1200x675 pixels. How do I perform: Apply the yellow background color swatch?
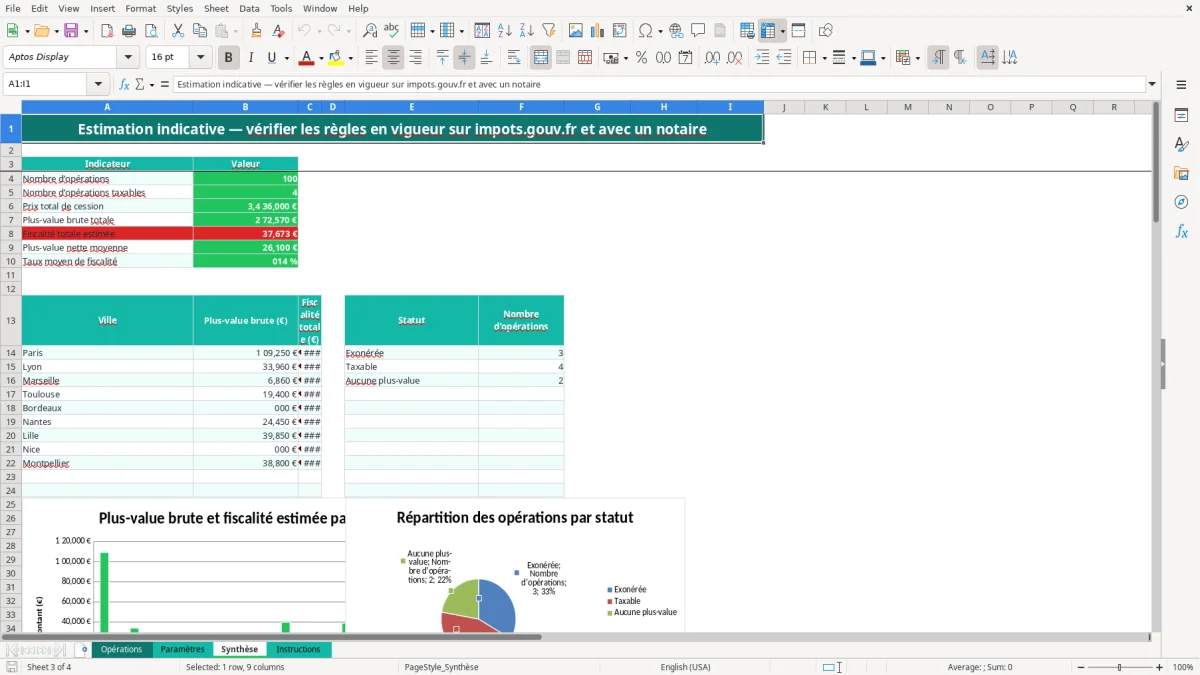[335, 58]
